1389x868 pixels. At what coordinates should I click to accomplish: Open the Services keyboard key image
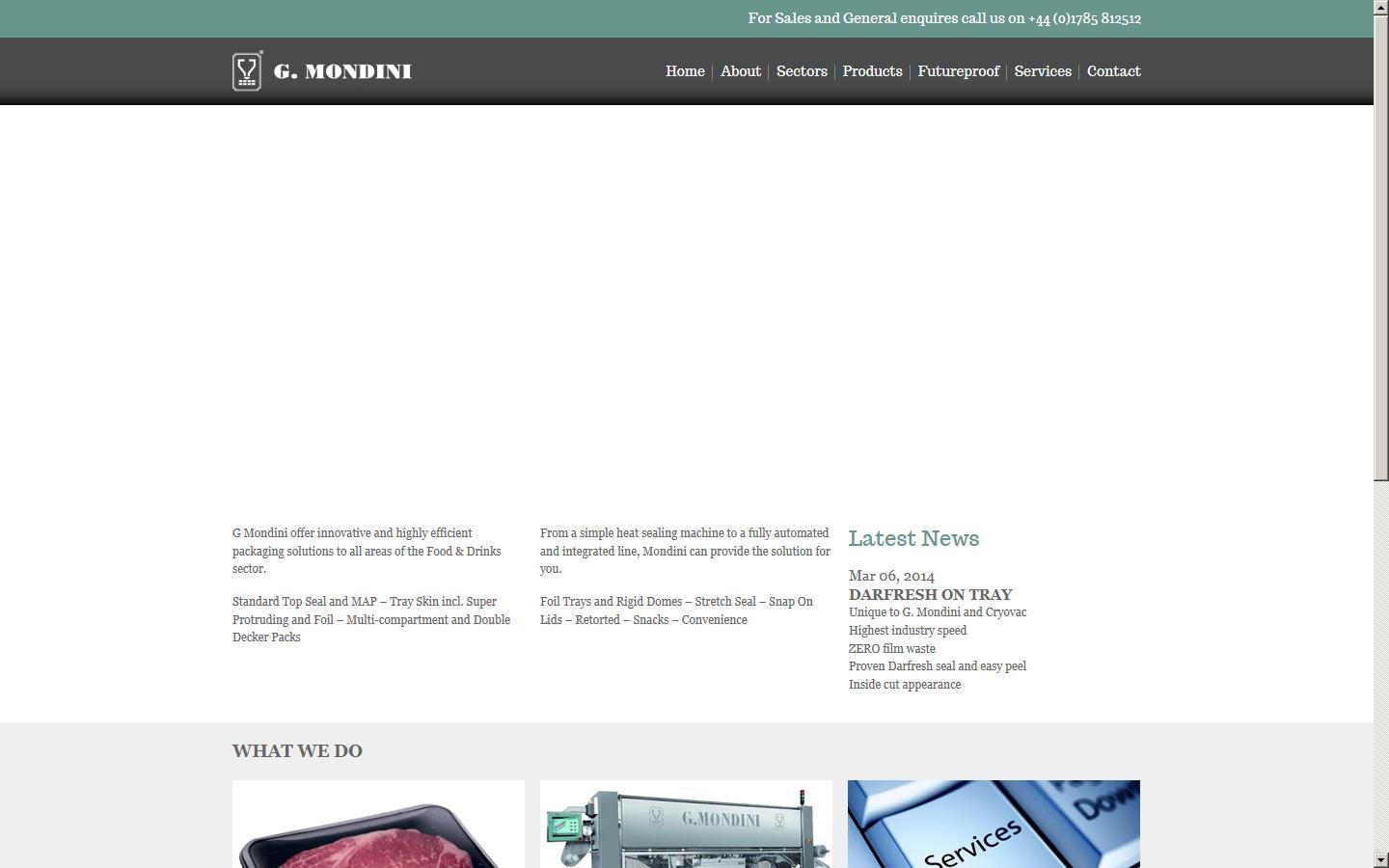994,825
